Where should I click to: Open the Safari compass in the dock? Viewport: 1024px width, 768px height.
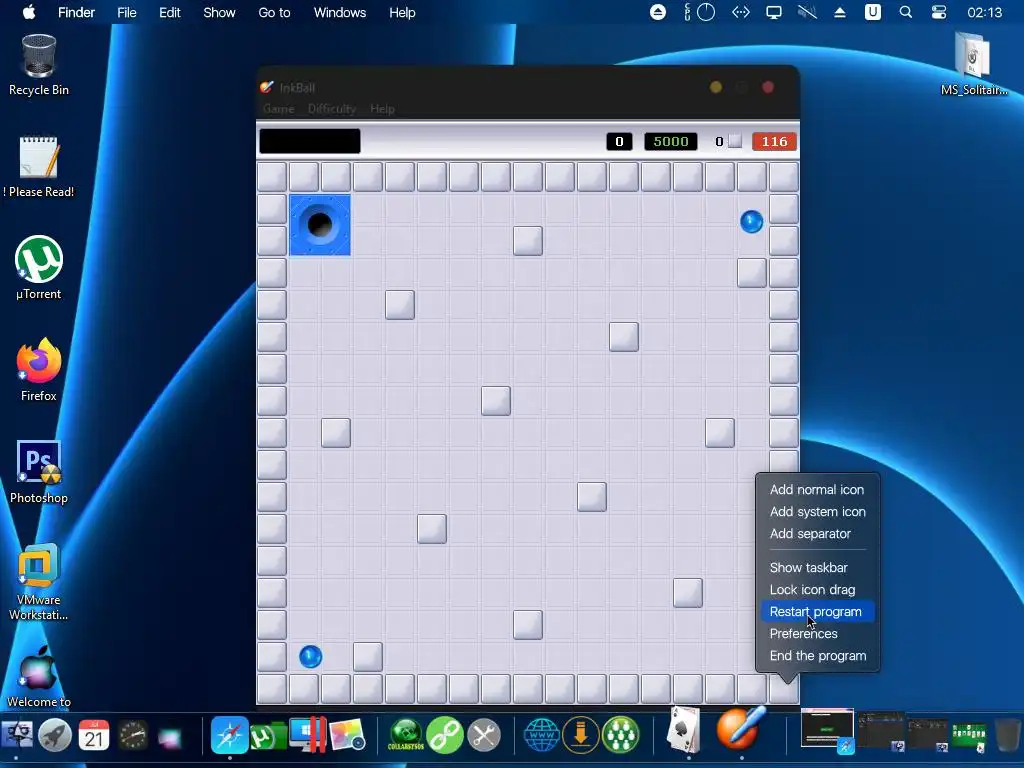pos(230,735)
